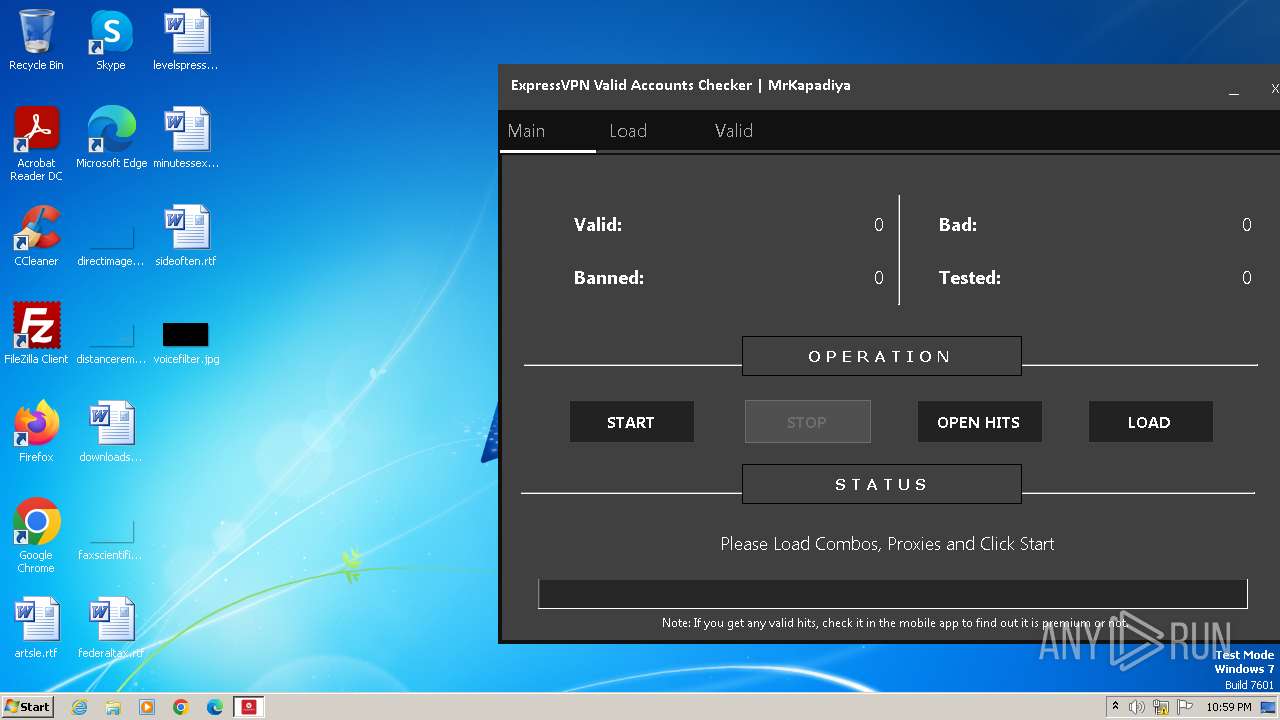Launch Microsoft Edge desktop shortcut
This screenshot has height=720, width=1280.
point(111,138)
